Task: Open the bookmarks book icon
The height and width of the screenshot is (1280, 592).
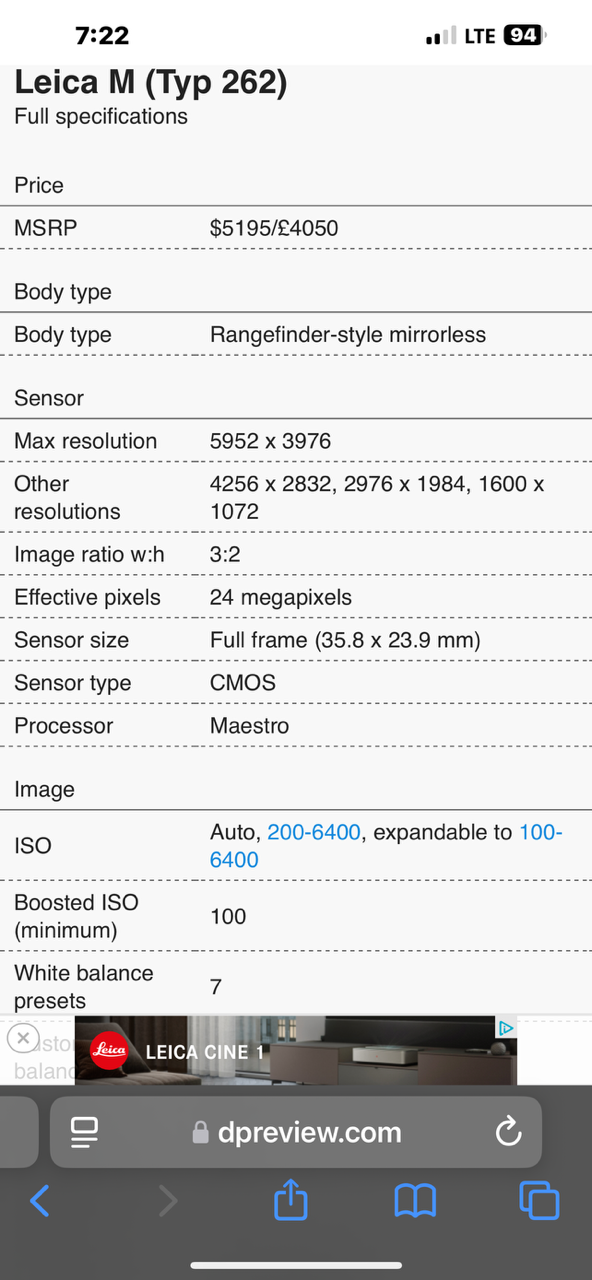Action: (x=415, y=1200)
